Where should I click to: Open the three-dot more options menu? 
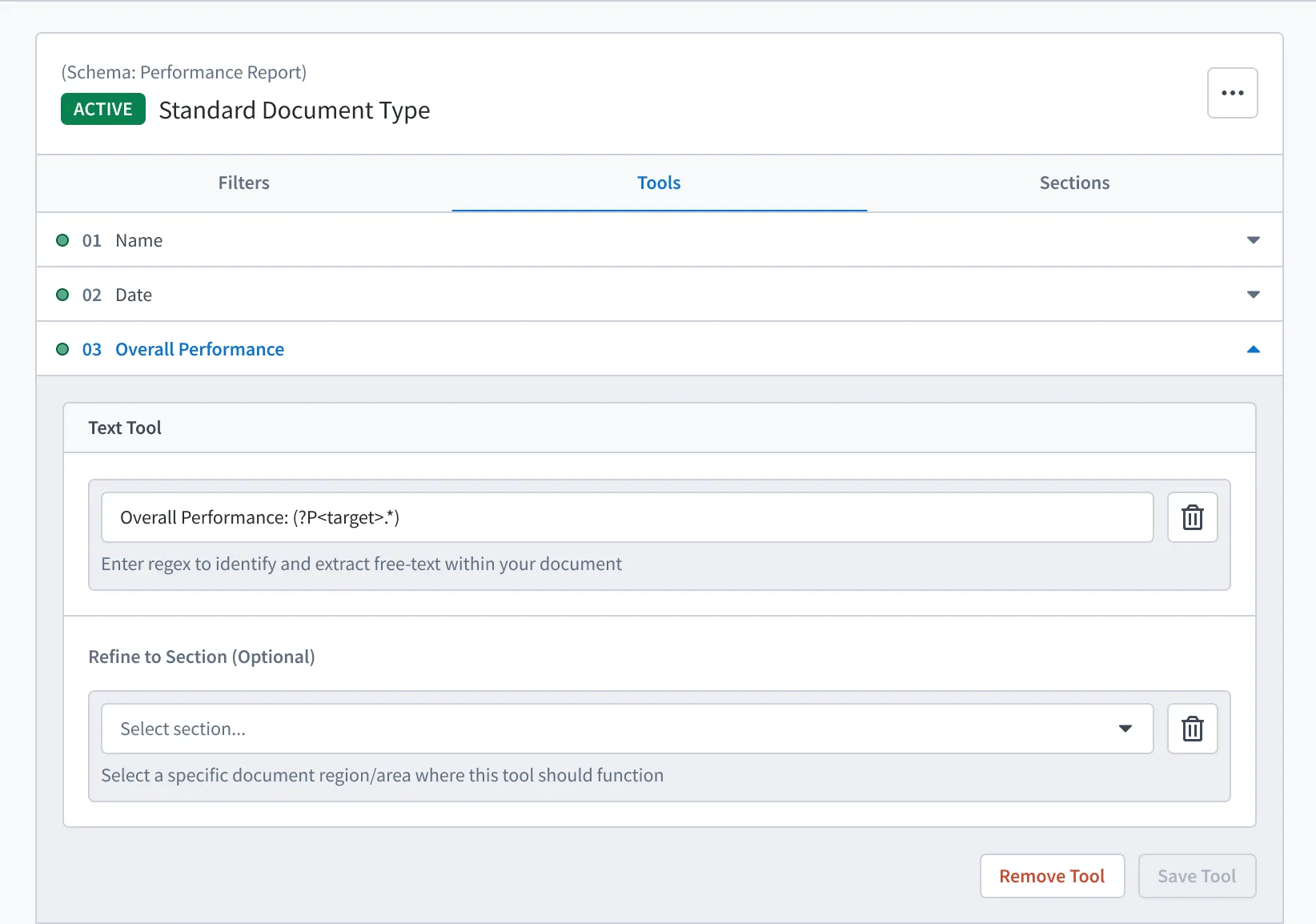(1232, 93)
